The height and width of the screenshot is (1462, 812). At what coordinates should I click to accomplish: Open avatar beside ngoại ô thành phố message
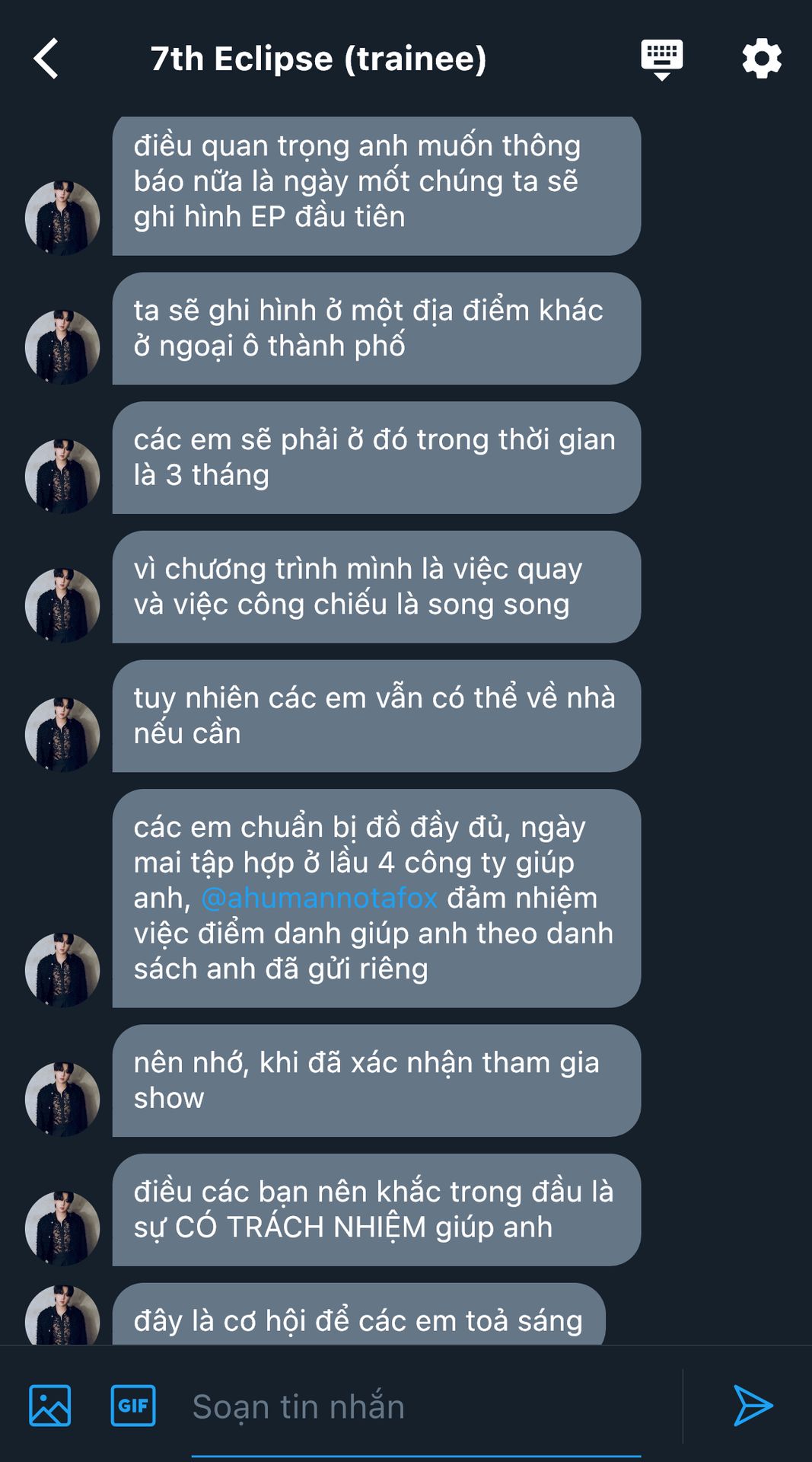pos(62,347)
